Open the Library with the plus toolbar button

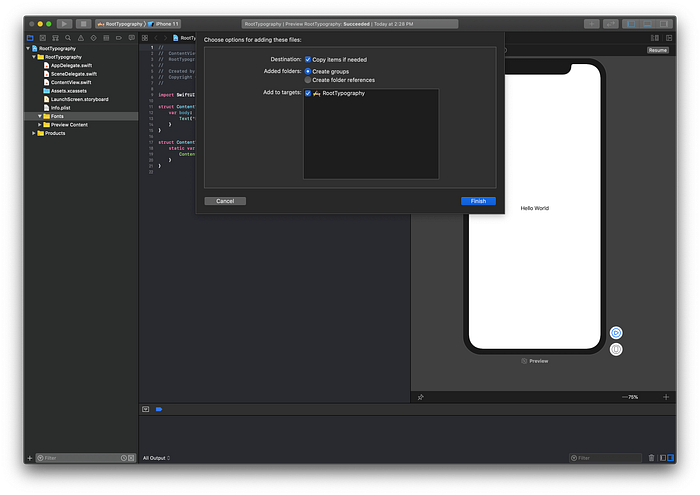click(x=592, y=24)
